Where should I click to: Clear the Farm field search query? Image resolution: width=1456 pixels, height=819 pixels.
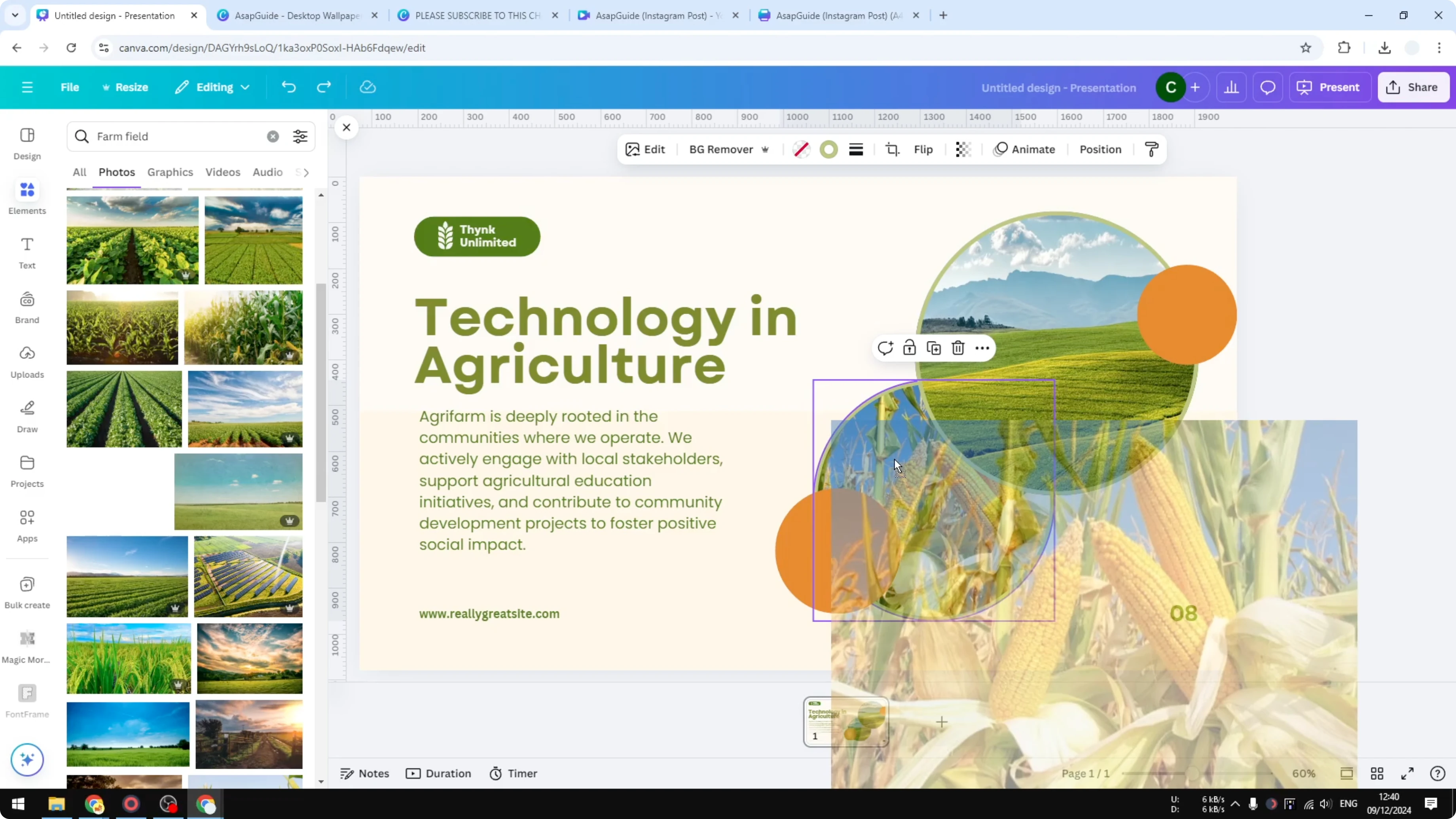tap(273, 136)
